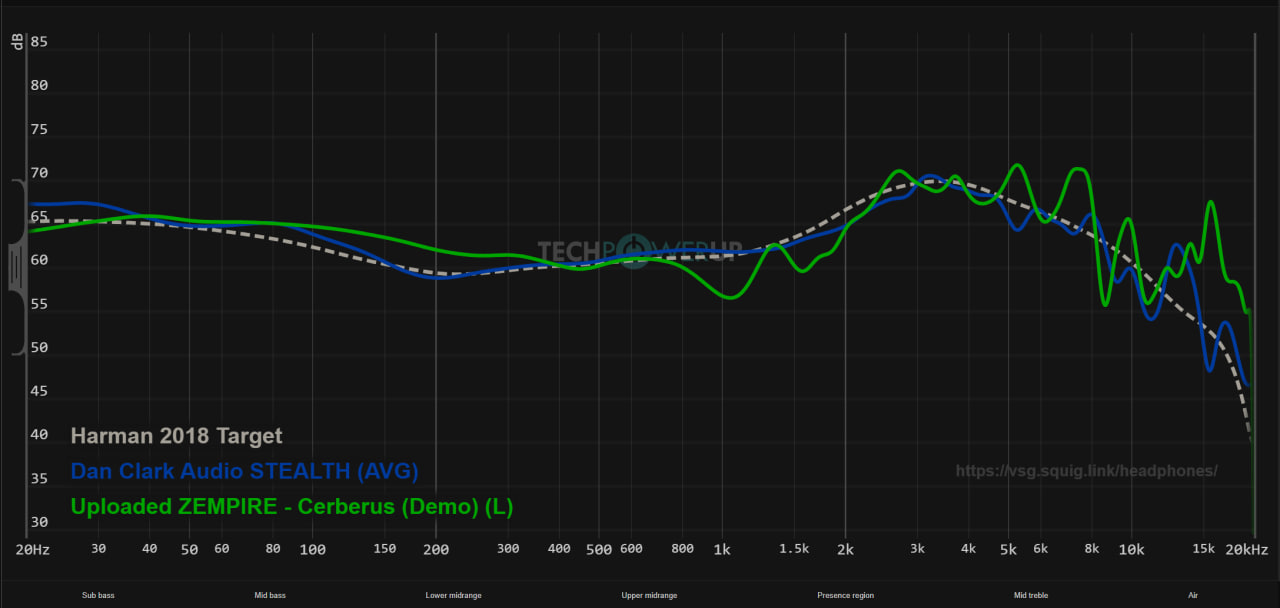The height and width of the screenshot is (608, 1280).
Task: Click the 85 value on the dB axis
Action: [x=39, y=42]
